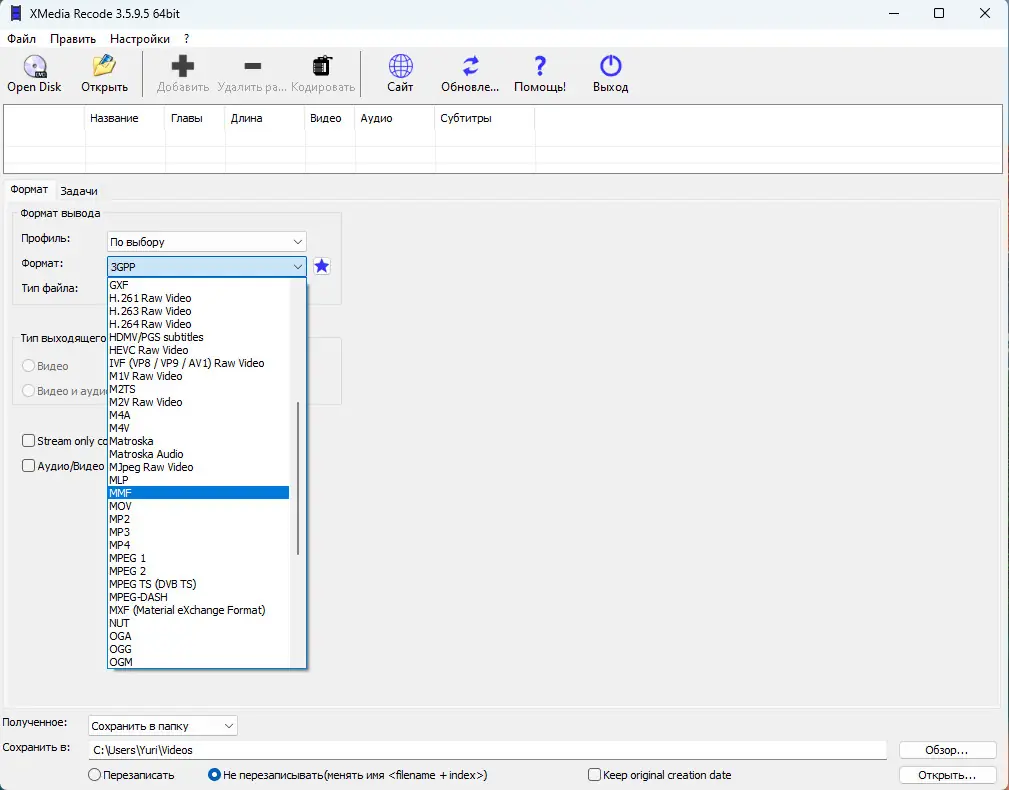Open the Файл menu
The image size is (1009, 790).
(21, 39)
